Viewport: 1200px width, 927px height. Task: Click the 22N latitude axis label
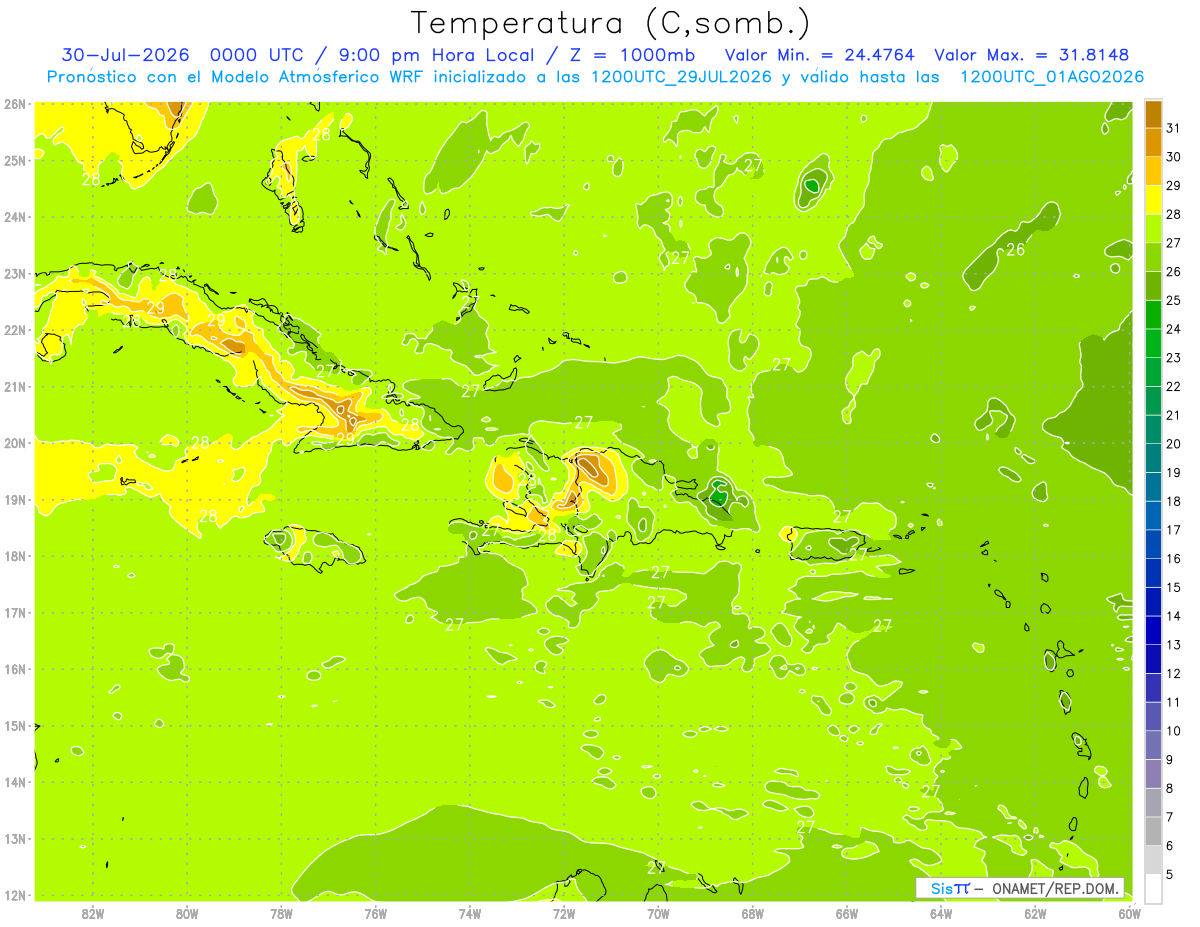(x=14, y=330)
